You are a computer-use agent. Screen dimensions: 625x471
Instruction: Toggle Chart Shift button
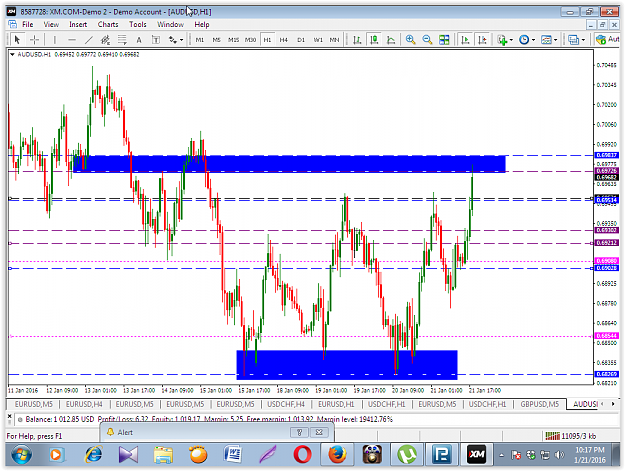[x=482, y=39]
